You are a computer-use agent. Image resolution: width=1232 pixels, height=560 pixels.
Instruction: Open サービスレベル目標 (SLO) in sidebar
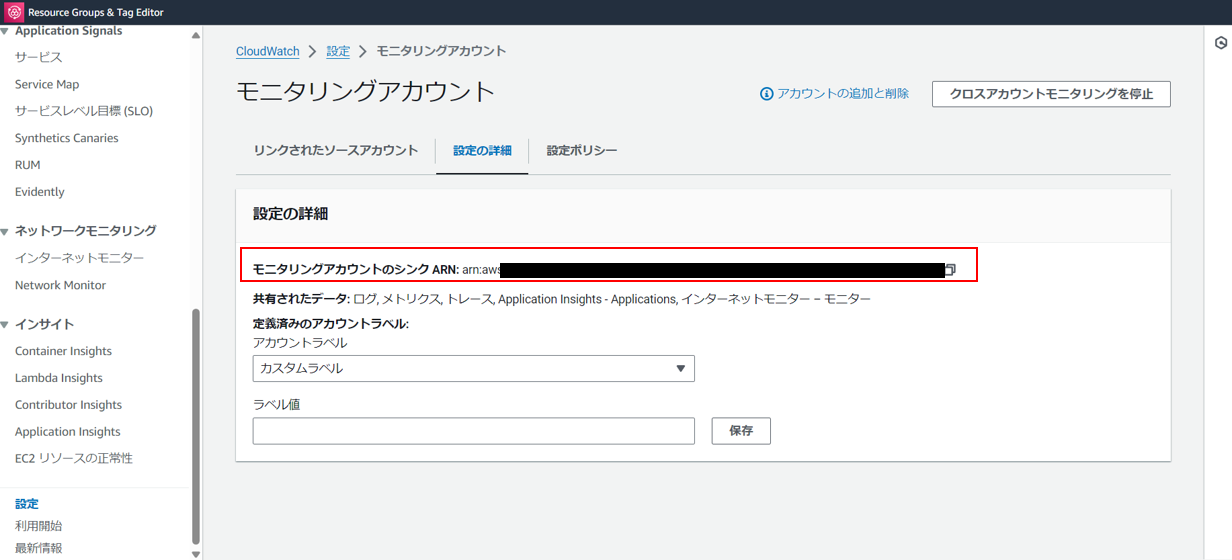84,111
